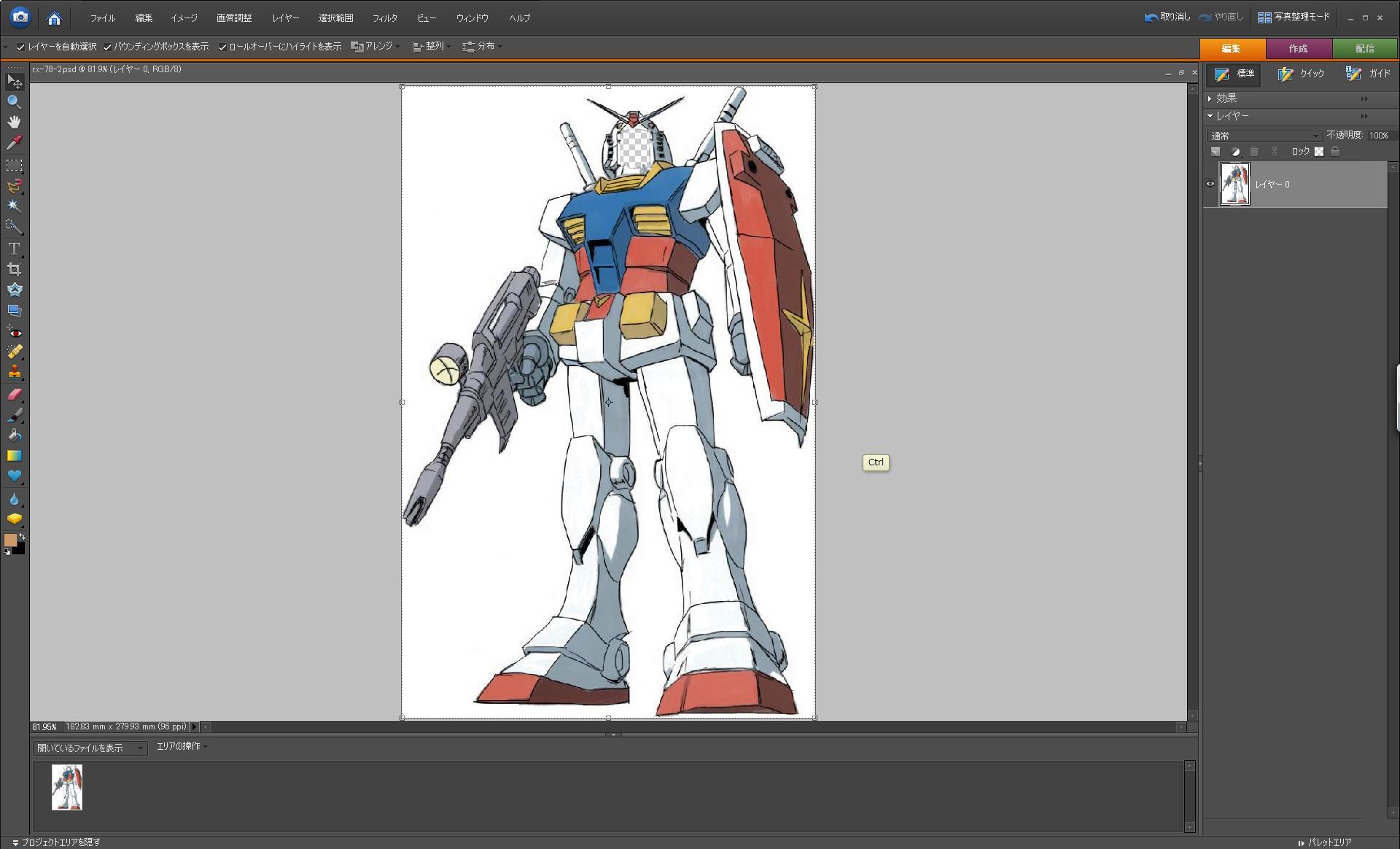Open the adjustment layer half-circle icon
Image resolution: width=1400 pixels, height=849 pixels.
pyautogui.click(x=1235, y=152)
